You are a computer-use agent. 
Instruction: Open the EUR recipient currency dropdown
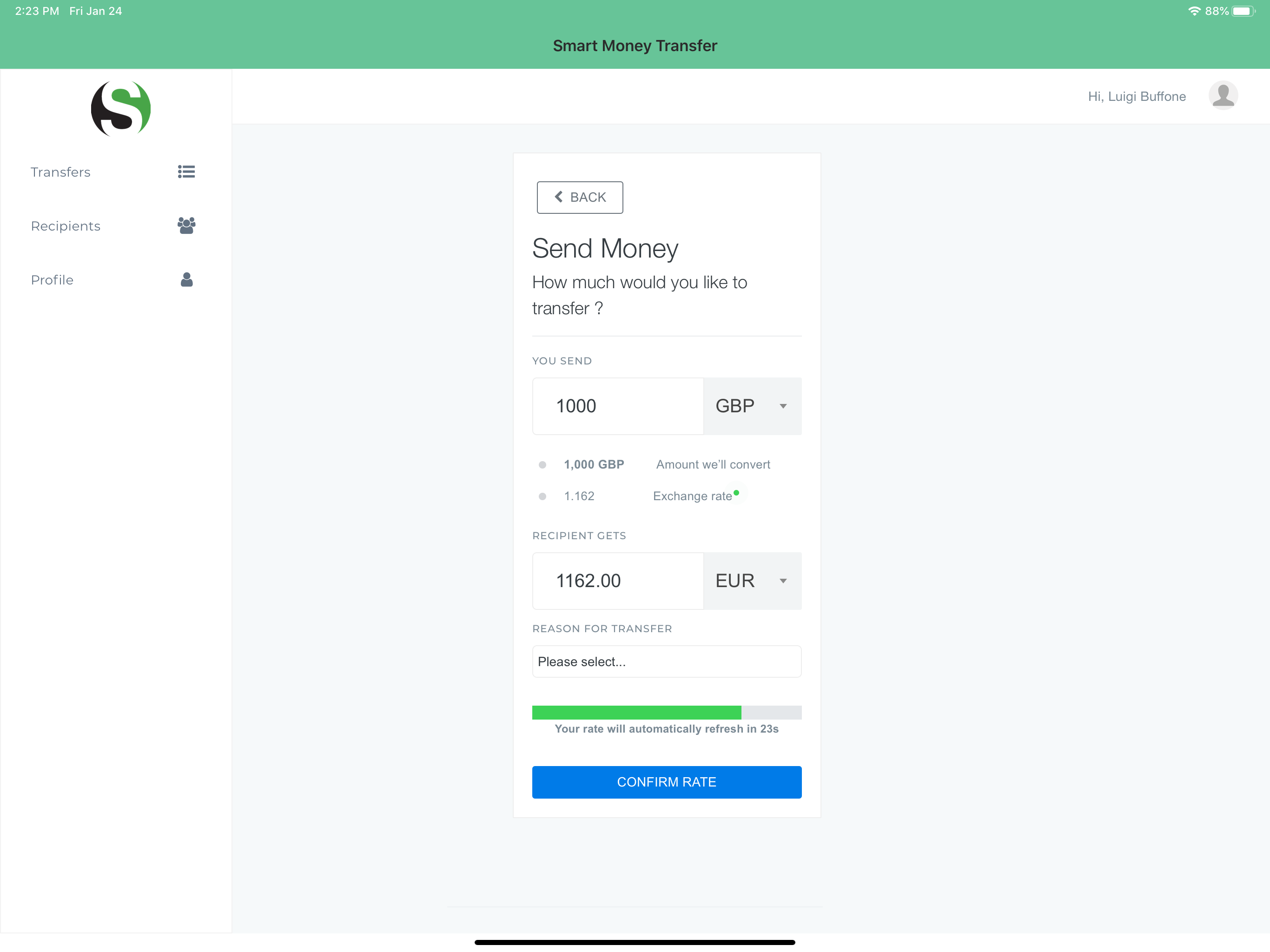pos(753,581)
